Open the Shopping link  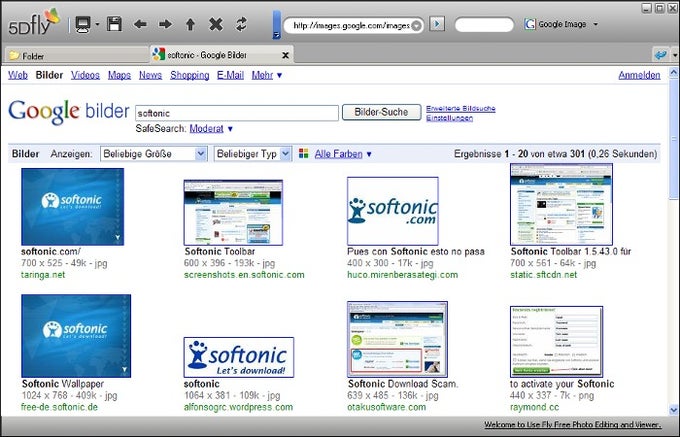(x=190, y=75)
